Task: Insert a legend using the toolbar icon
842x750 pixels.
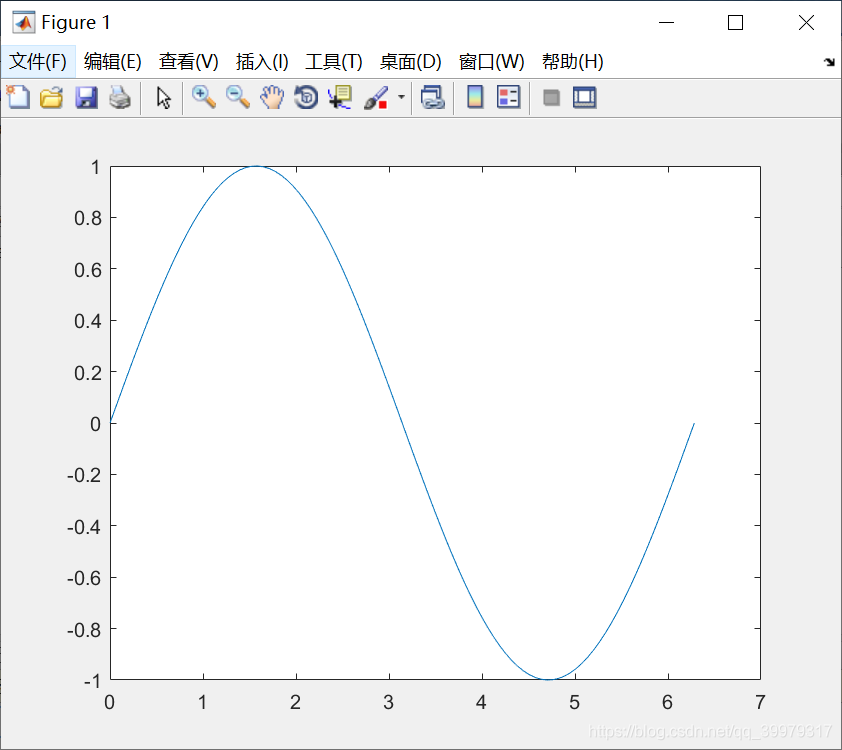Action: [x=509, y=98]
